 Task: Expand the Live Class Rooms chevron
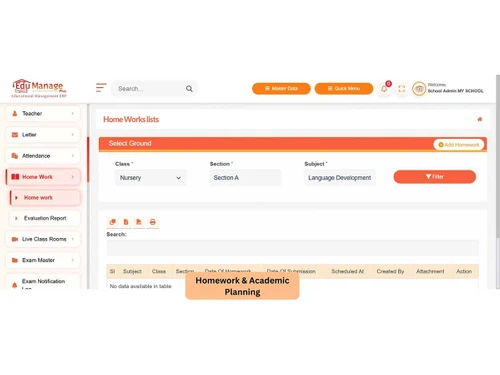coord(73,239)
